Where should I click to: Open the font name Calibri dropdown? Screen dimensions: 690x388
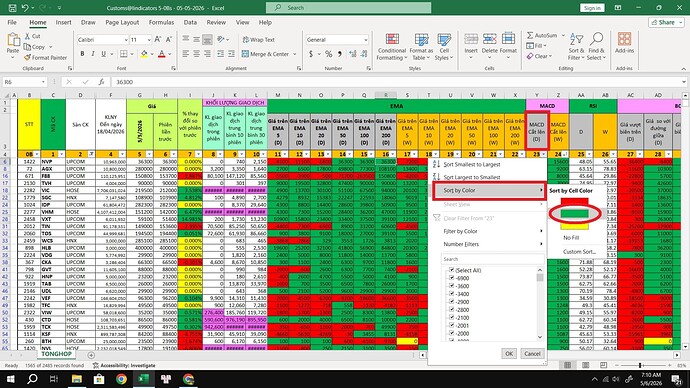point(125,40)
